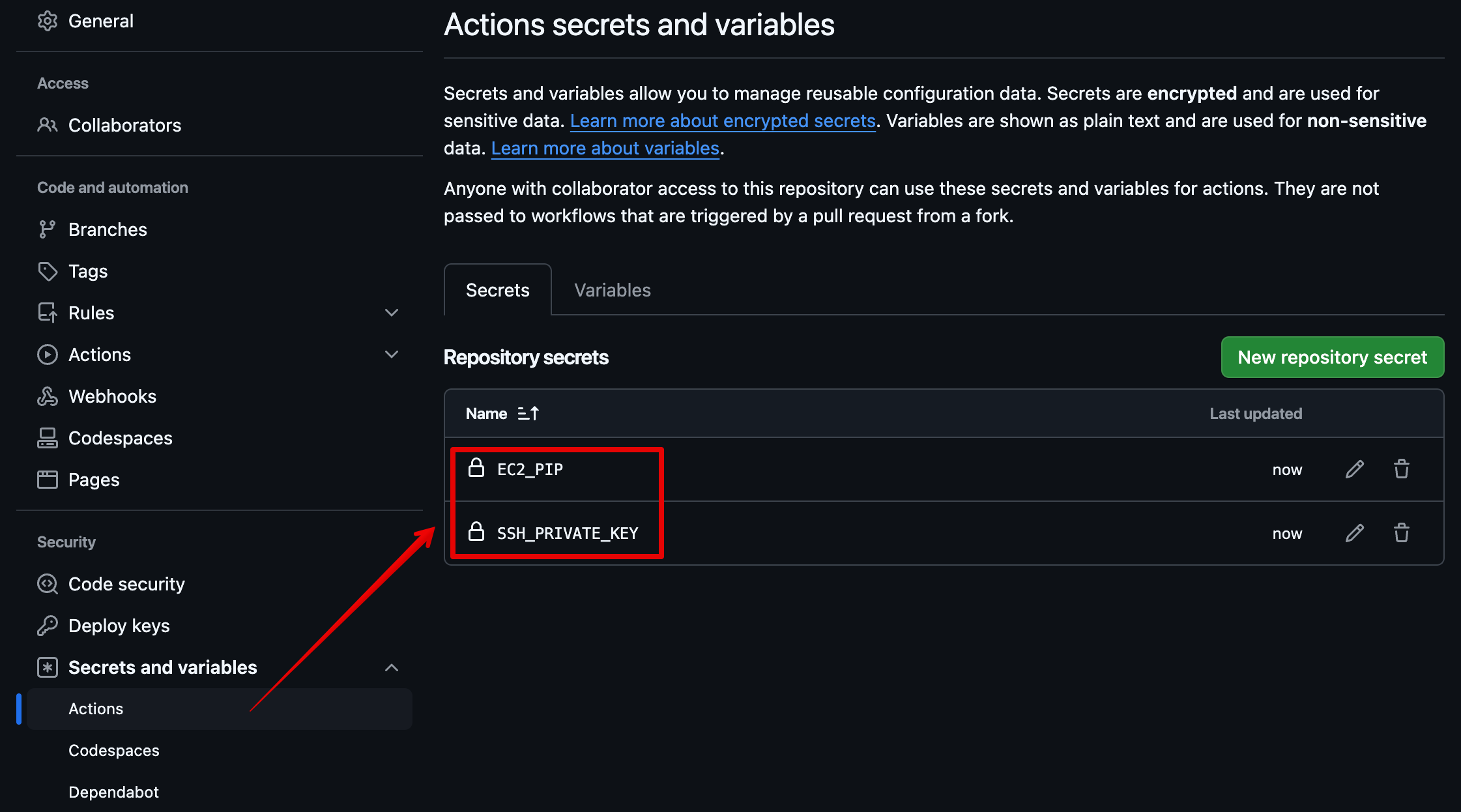1461x812 pixels.
Task: Click the trash icon for EC2_PIP secret
Action: 1402,469
